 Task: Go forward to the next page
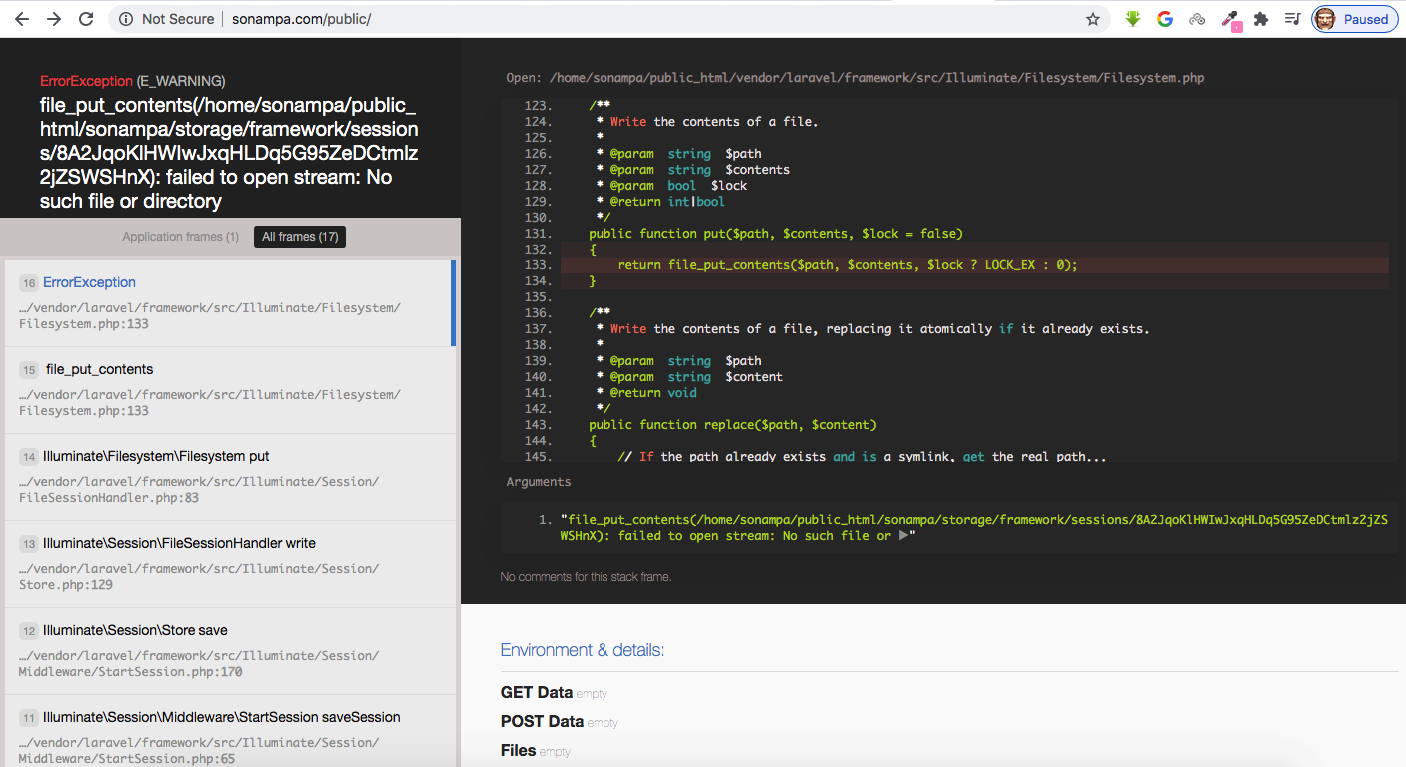click(54, 19)
